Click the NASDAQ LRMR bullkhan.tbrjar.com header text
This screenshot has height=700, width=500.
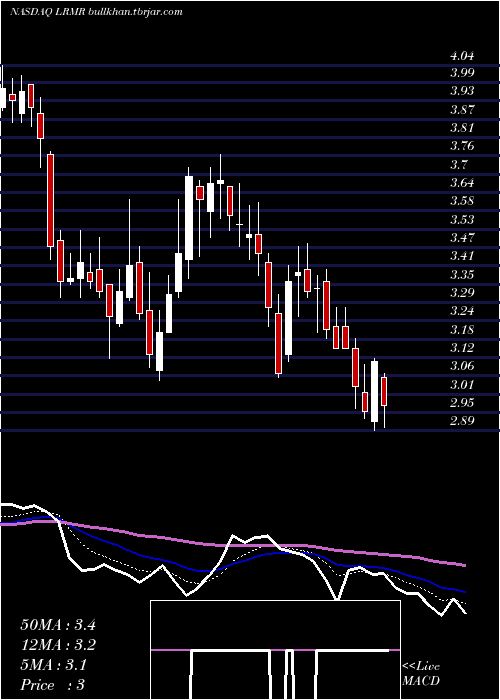coord(96,12)
